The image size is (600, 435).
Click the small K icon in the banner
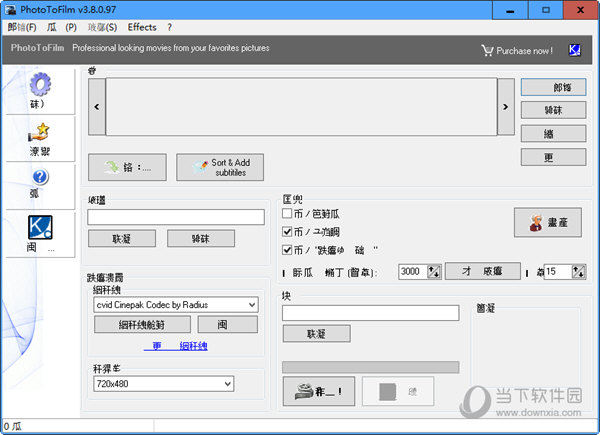coord(574,50)
